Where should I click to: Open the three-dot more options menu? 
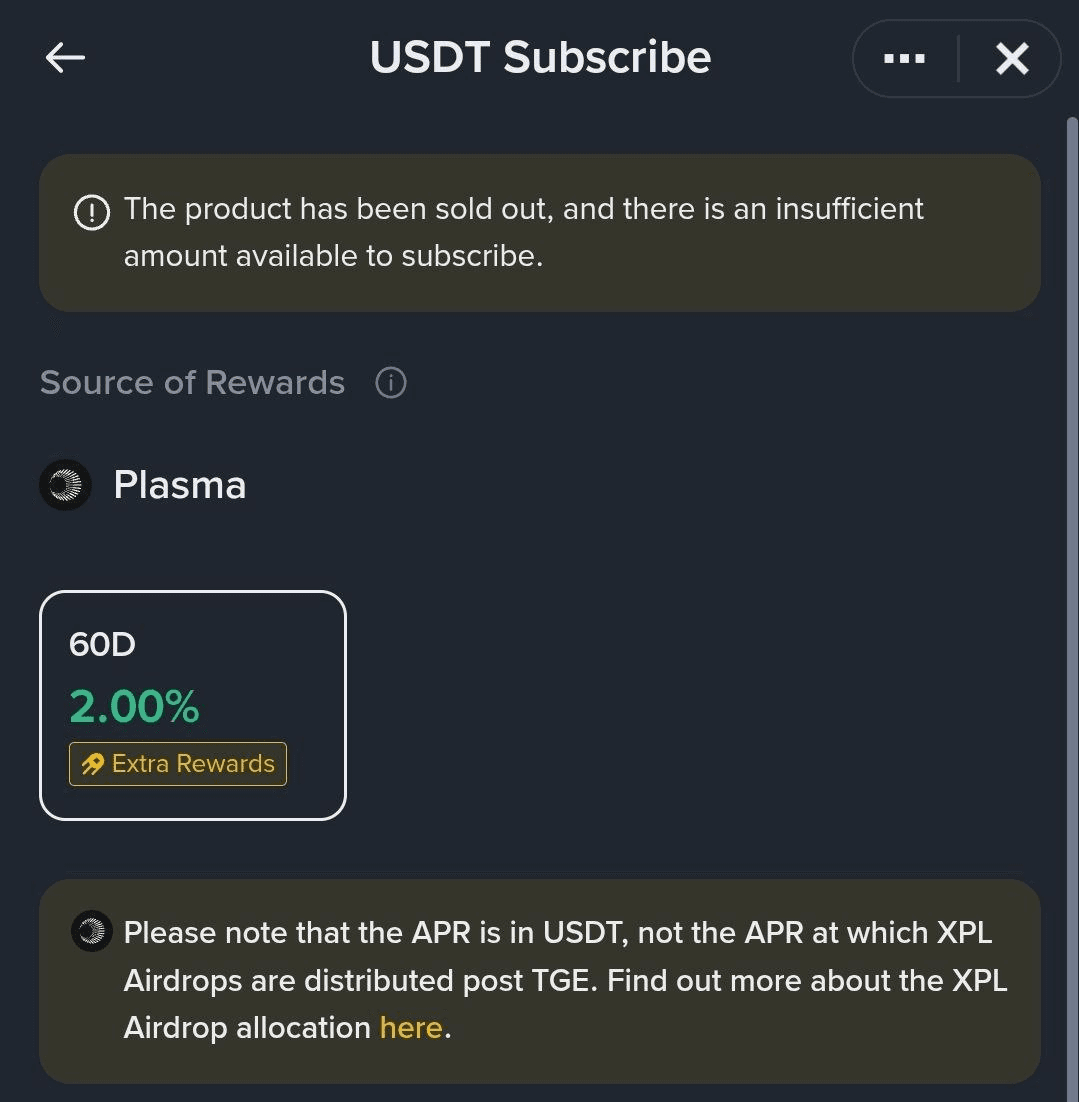point(904,58)
